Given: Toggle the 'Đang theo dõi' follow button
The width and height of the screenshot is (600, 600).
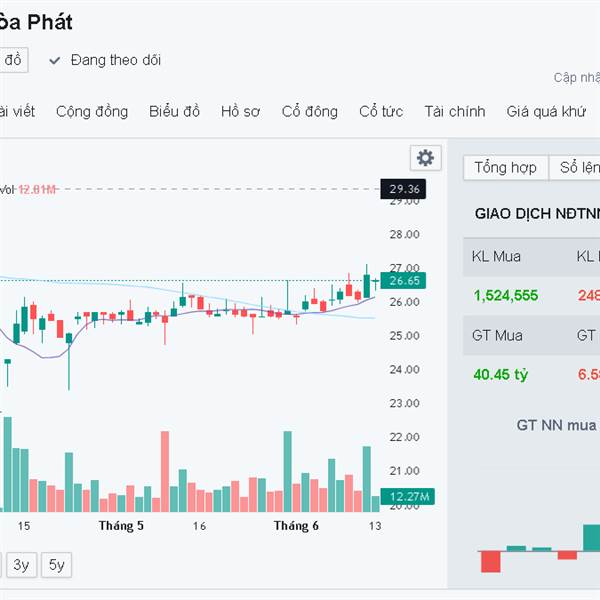Looking at the screenshot, I should [x=105, y=60].
